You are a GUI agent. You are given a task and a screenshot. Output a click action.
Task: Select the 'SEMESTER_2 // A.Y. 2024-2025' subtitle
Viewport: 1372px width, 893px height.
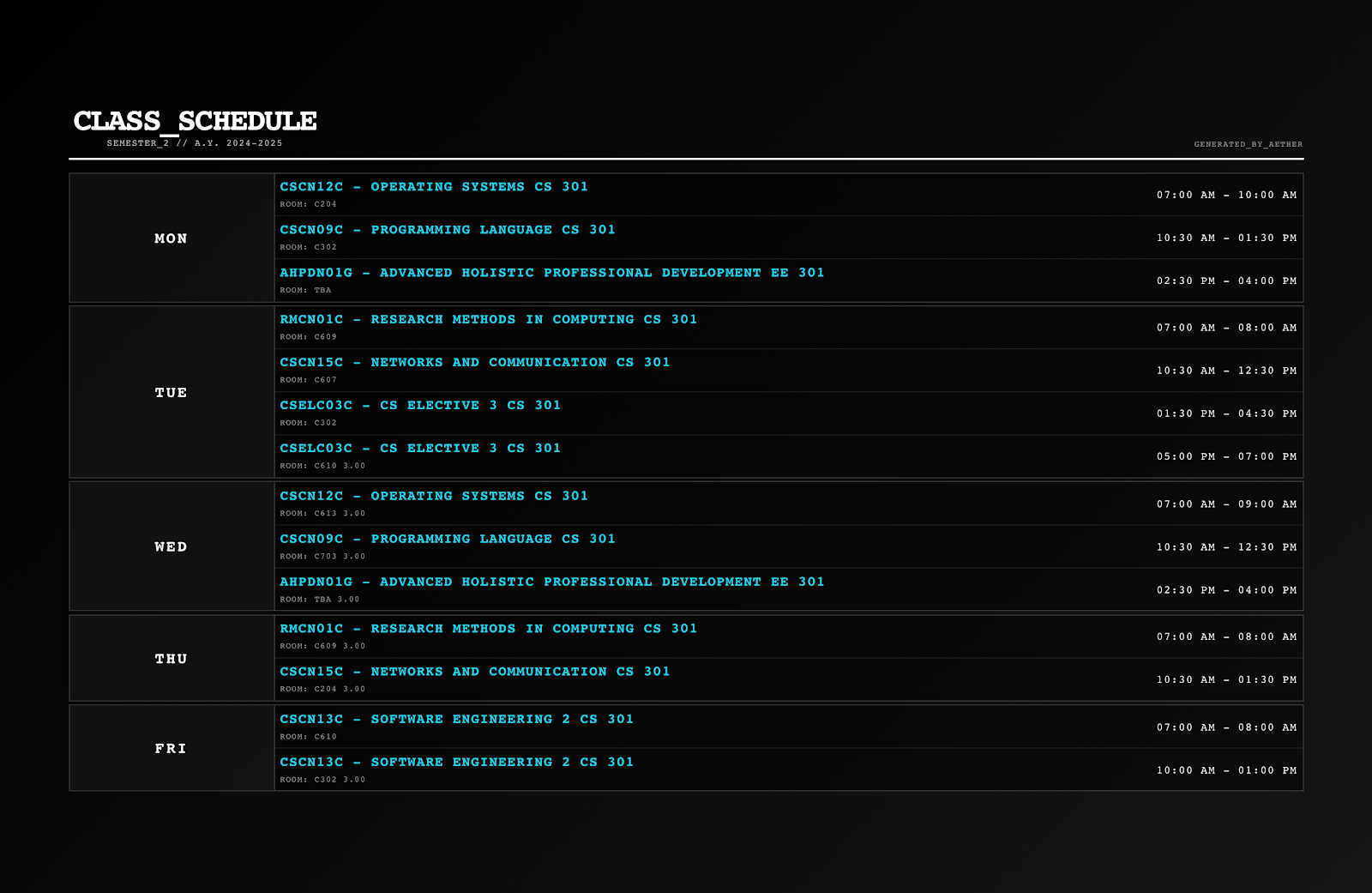pos(195,143)
